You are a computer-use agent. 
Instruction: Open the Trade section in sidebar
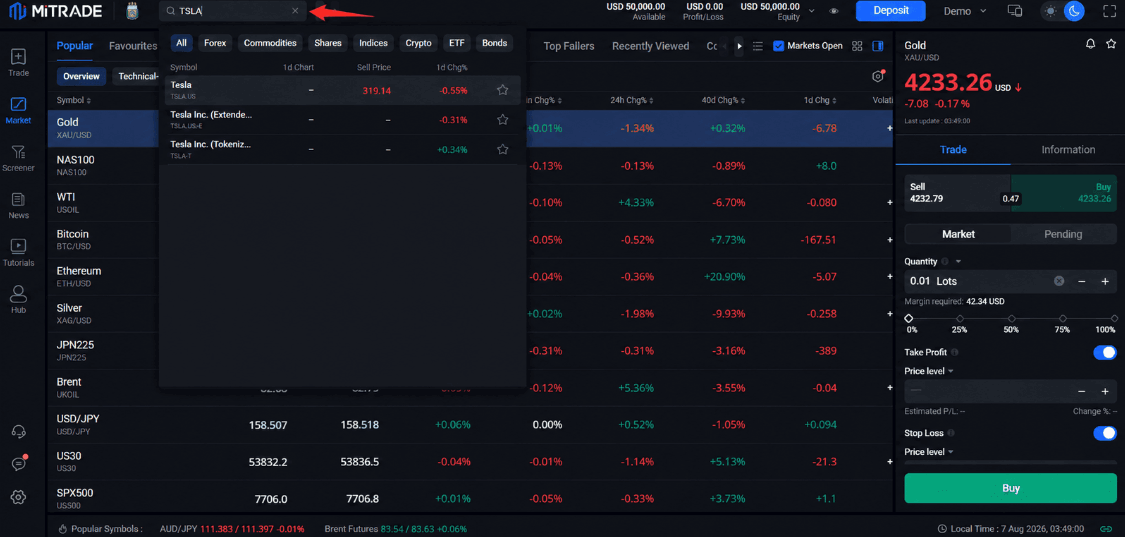click(19, 63)
